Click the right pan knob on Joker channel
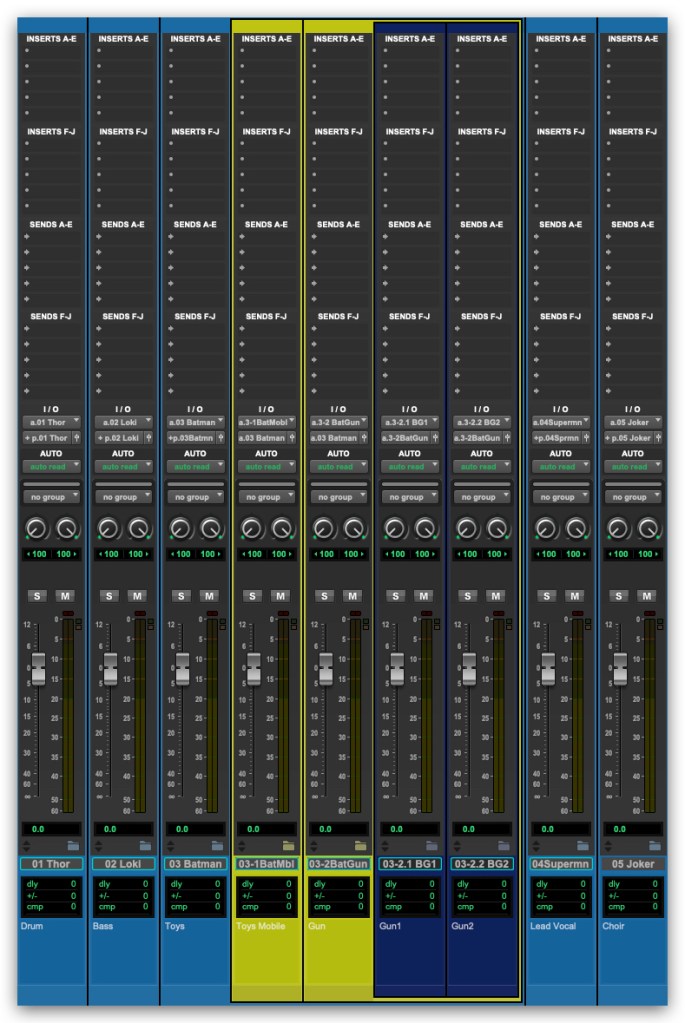 pos(649,529)
